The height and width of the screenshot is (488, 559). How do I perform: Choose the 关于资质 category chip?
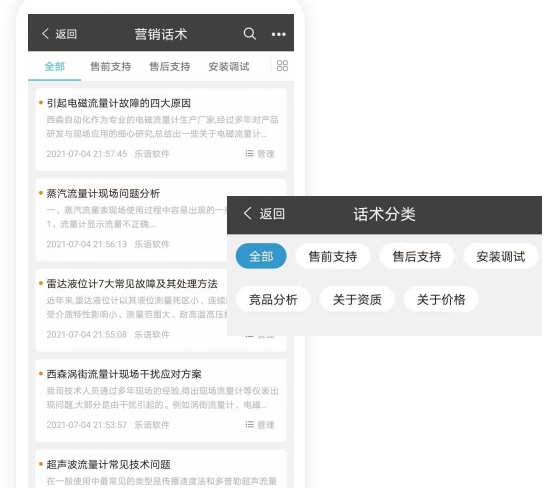357,299
